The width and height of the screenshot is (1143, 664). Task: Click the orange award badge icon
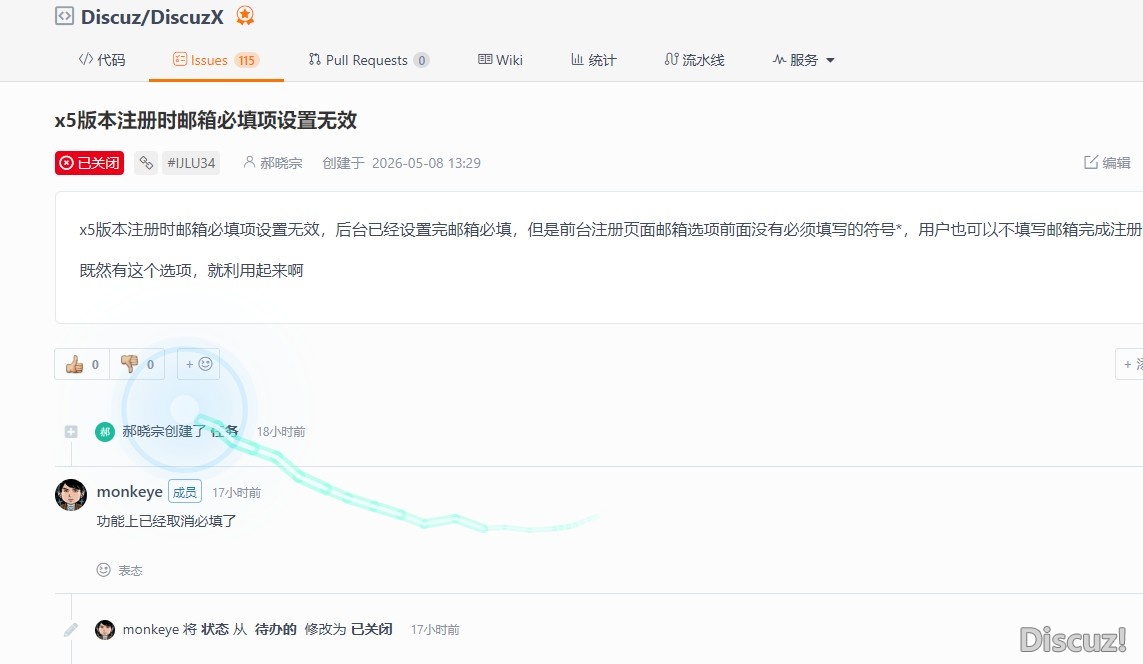pyautogui.click(x=245, y=15)
